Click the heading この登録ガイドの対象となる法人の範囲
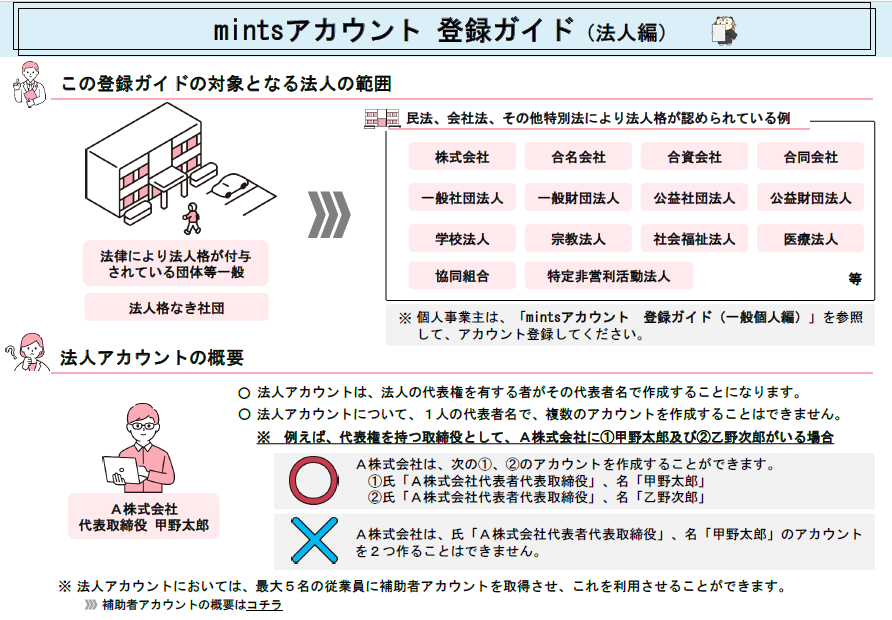 [226, 84]
